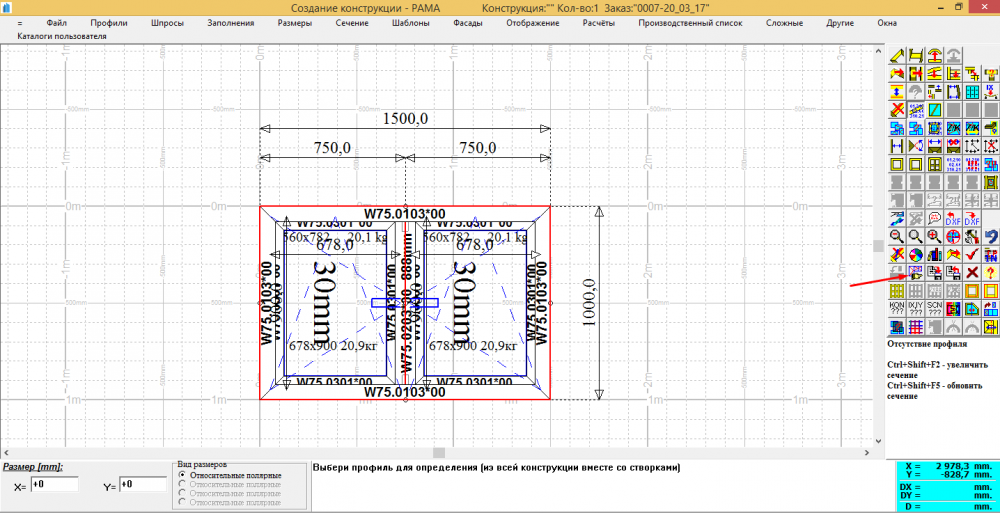The width and height of the screenshot is (1000, 513).
Task: Click the cyan glazing grid icon
Action: click(x=973, y=91)
